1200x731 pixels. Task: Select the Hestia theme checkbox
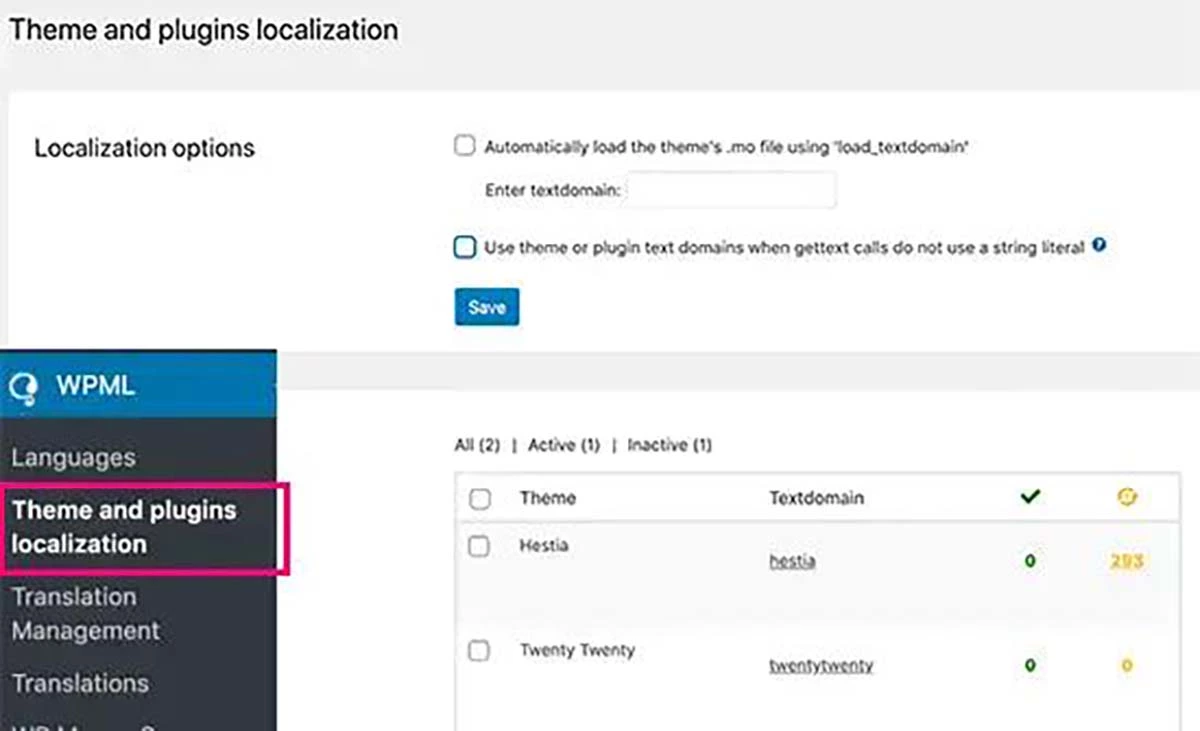point(479,546)
